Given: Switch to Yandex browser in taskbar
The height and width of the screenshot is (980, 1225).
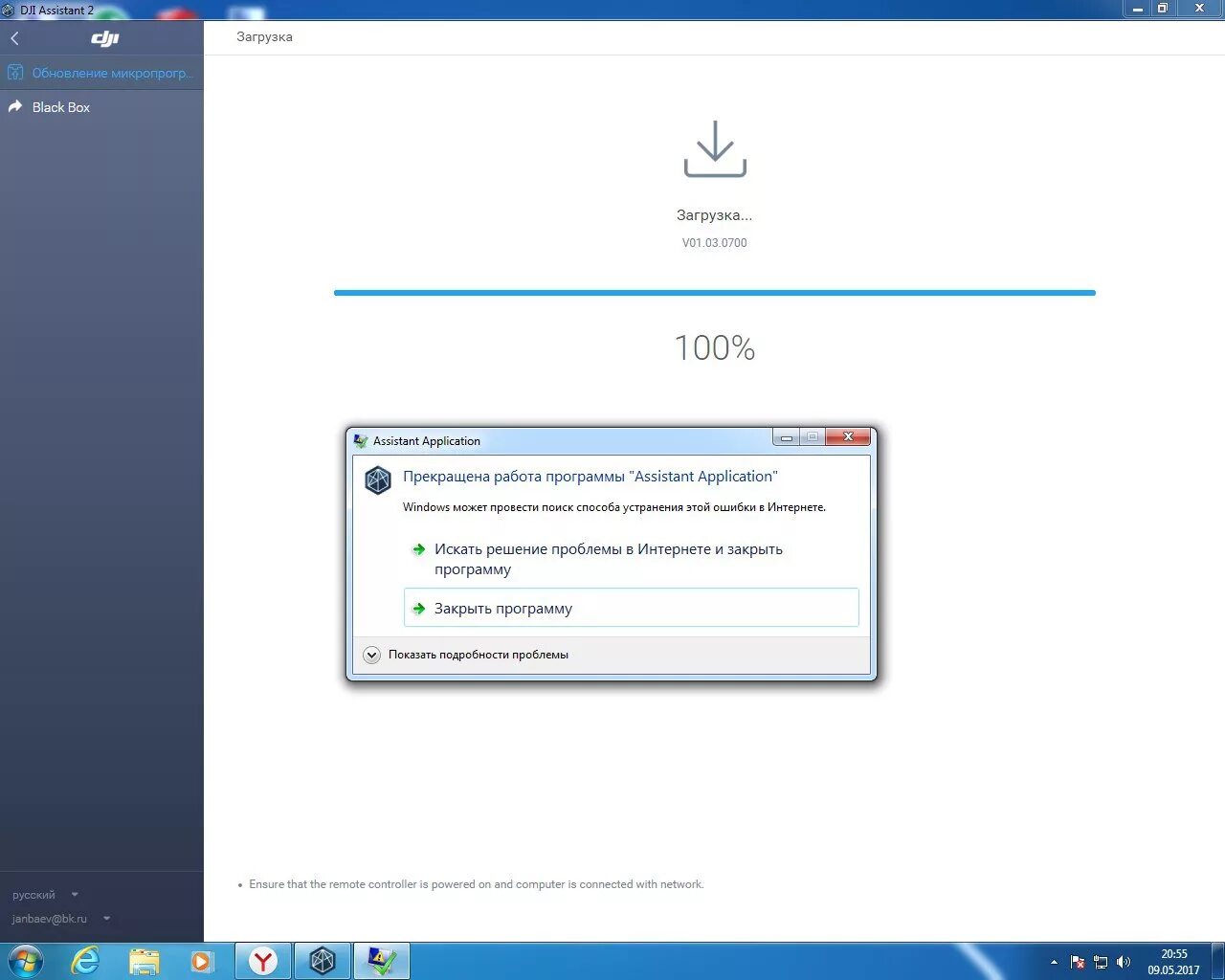Looking at the screenshot, I should click(263, 961).
